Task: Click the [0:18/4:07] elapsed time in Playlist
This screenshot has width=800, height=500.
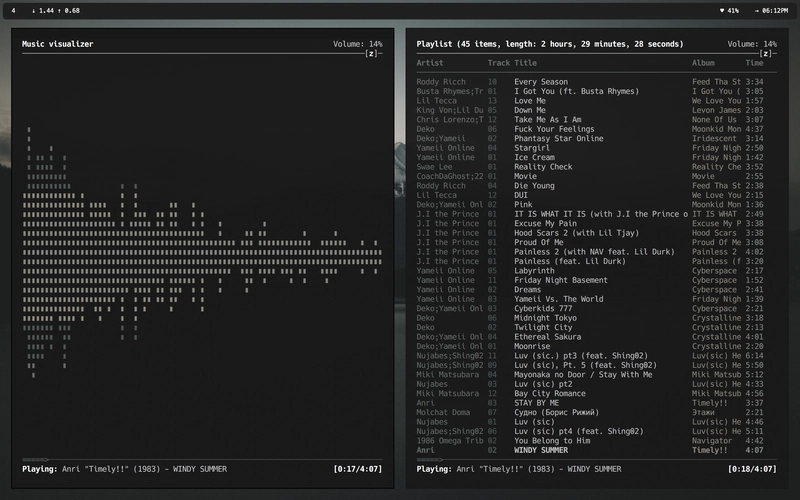Action: point(752,469)
